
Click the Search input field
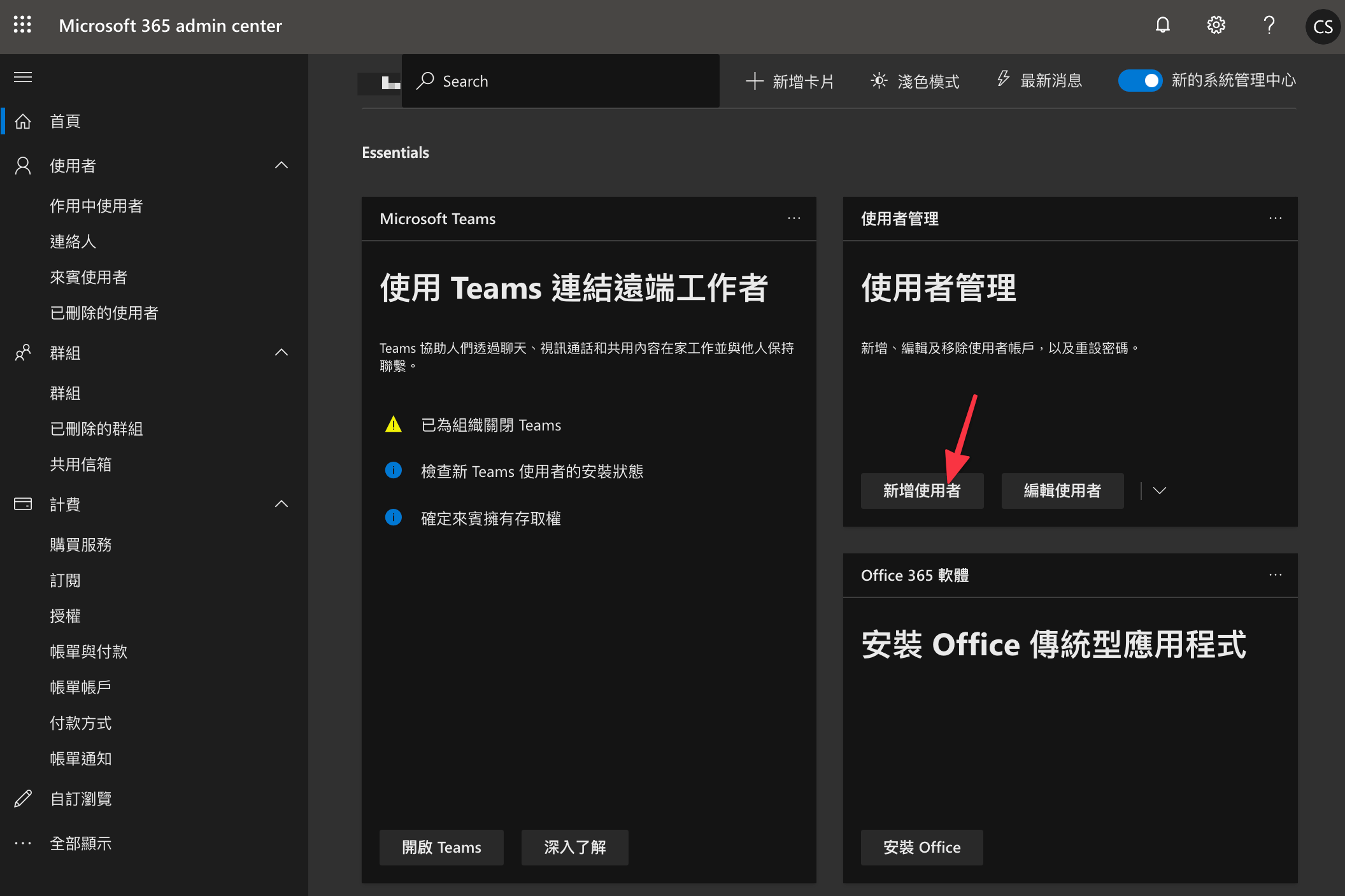coord(560,81)
